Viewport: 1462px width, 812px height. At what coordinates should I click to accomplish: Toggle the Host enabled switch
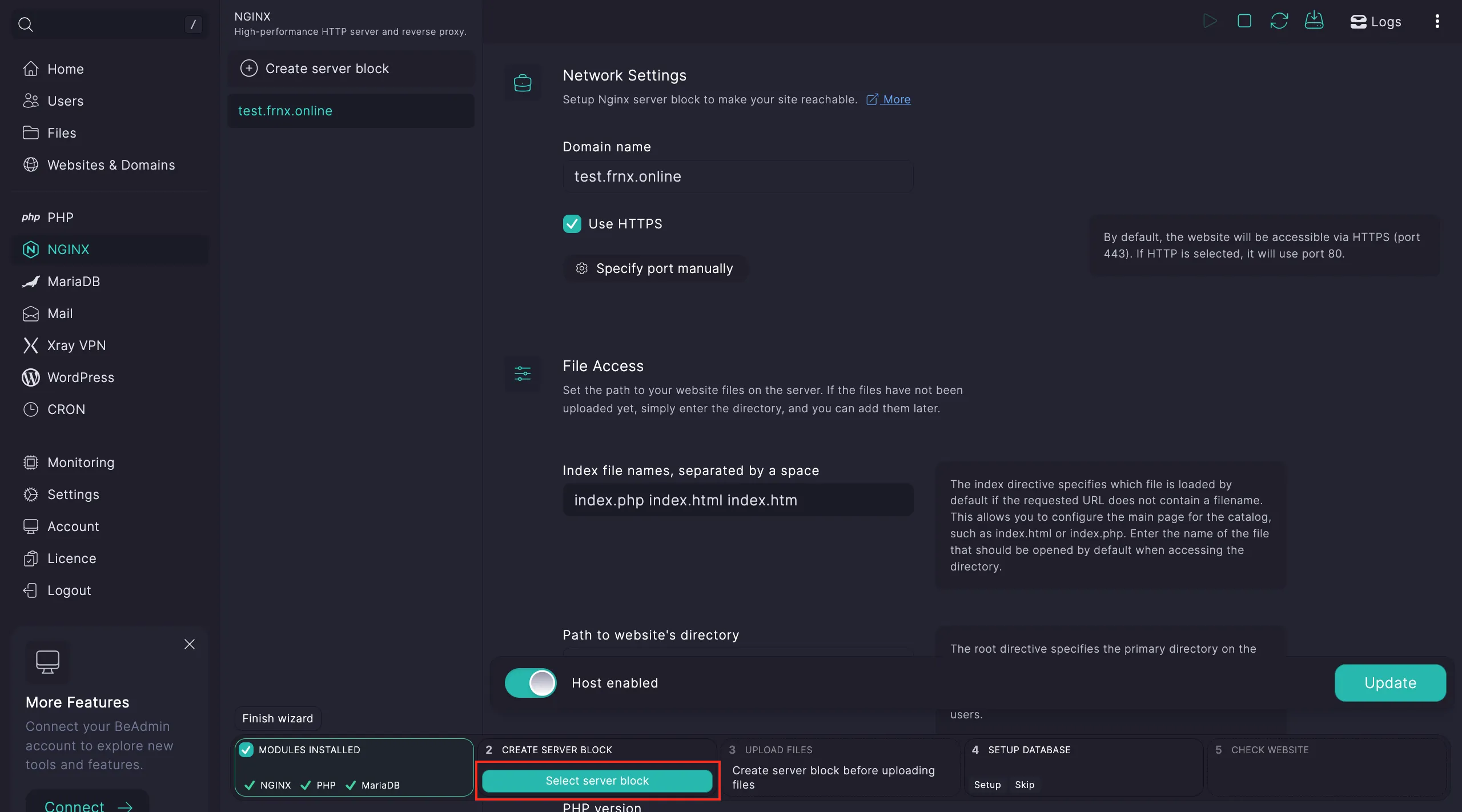coord(531,683)
